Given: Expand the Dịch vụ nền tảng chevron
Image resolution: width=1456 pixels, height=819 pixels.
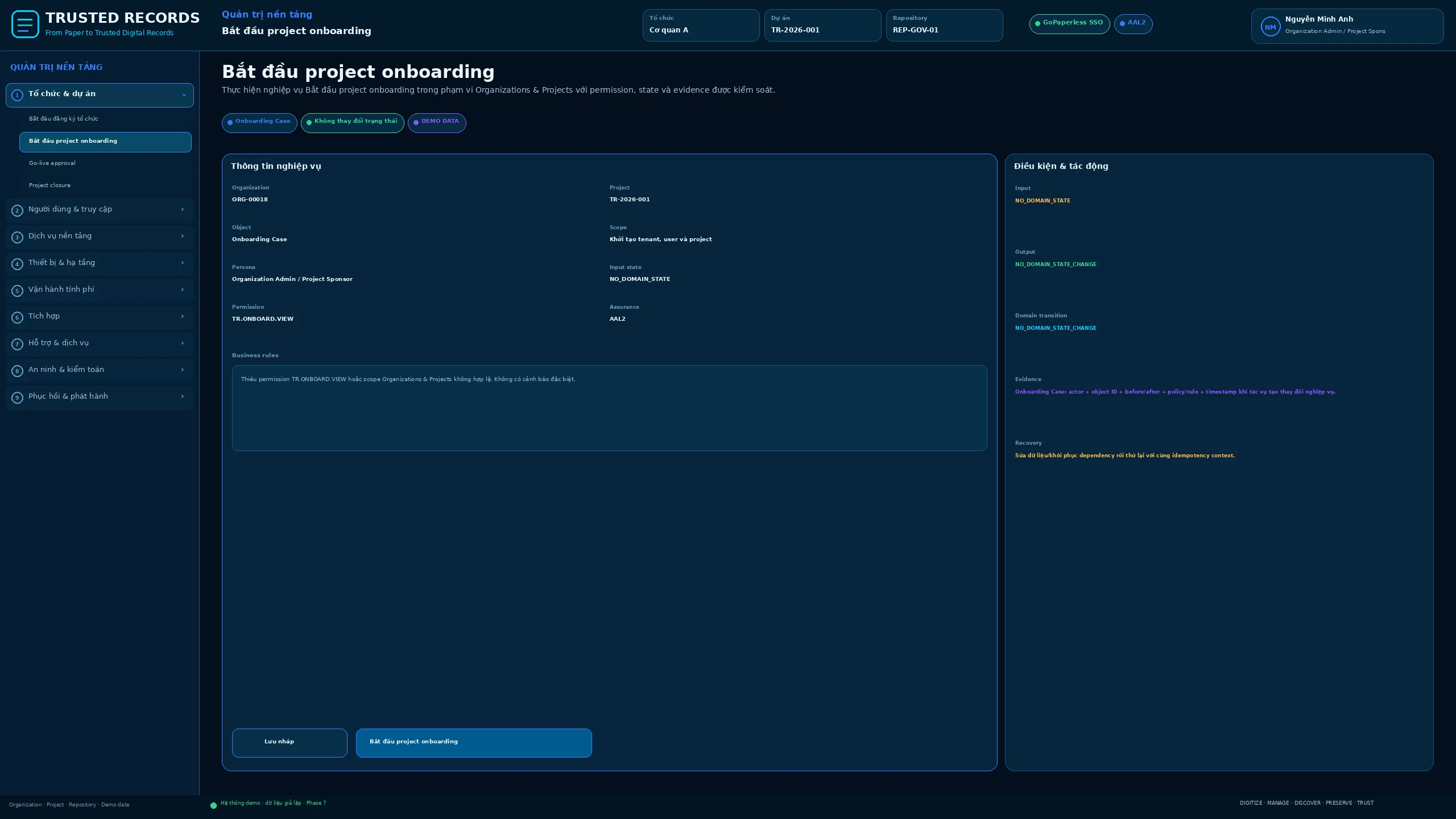Looking at the screenshot, I should click(183, 236).
